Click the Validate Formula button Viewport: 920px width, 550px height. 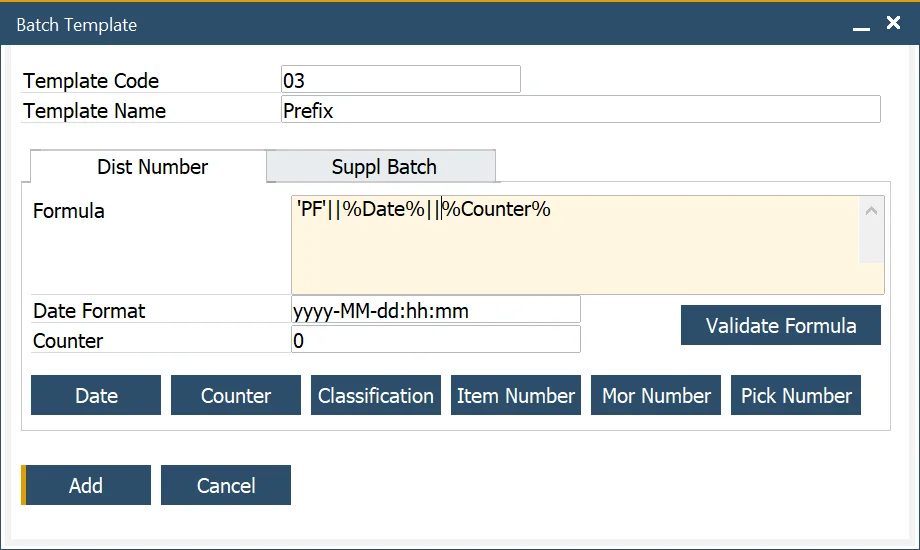click(780, 325)
